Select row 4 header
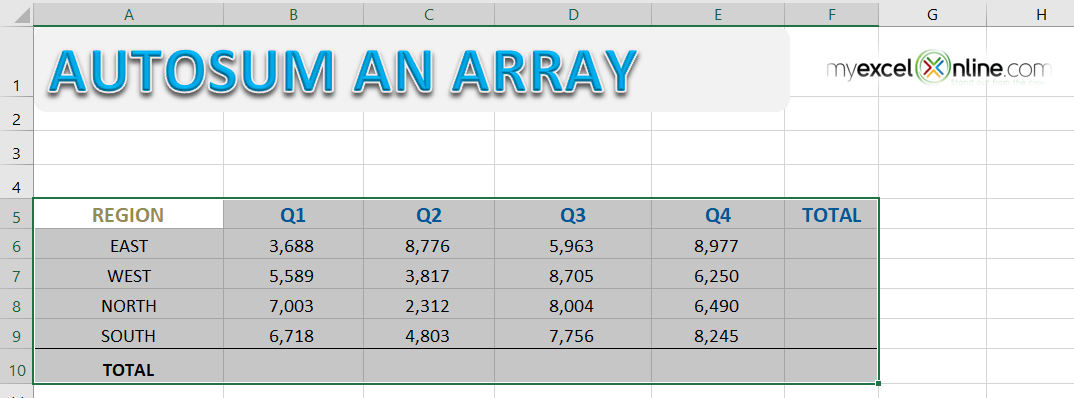The height and width of the screenshot is (398, 1074). (16, 182)
